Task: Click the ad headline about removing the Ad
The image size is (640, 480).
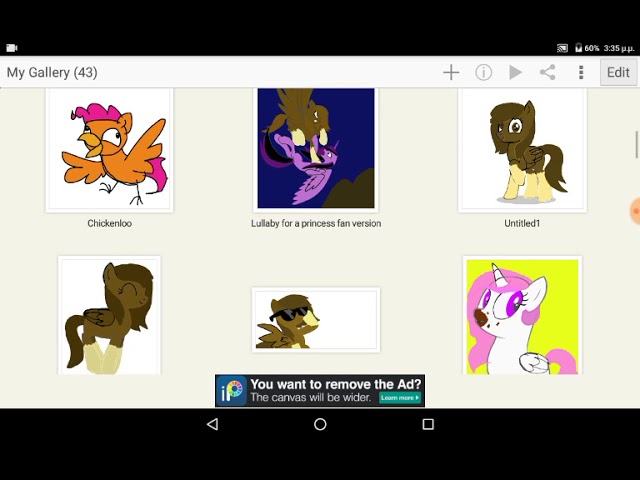Action: tap(336, 384)
